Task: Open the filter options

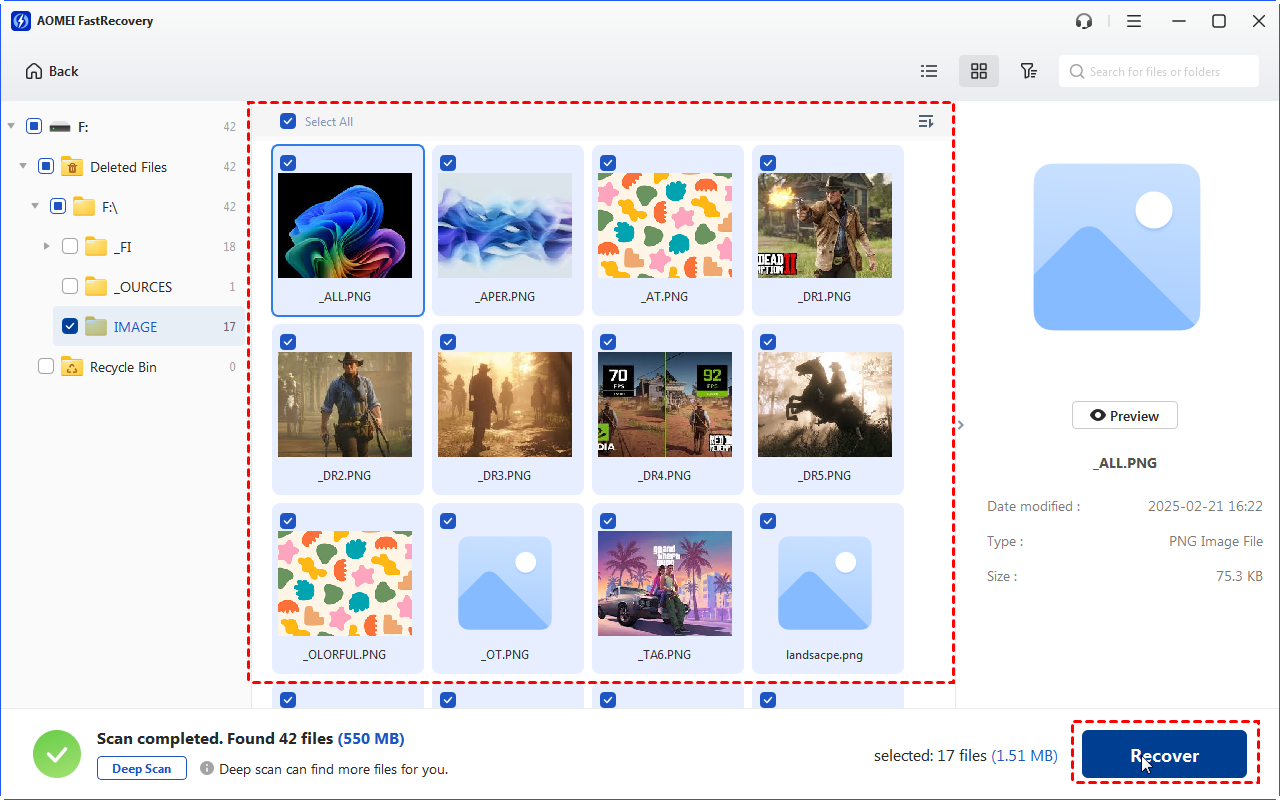Action: click(1028, 71)
